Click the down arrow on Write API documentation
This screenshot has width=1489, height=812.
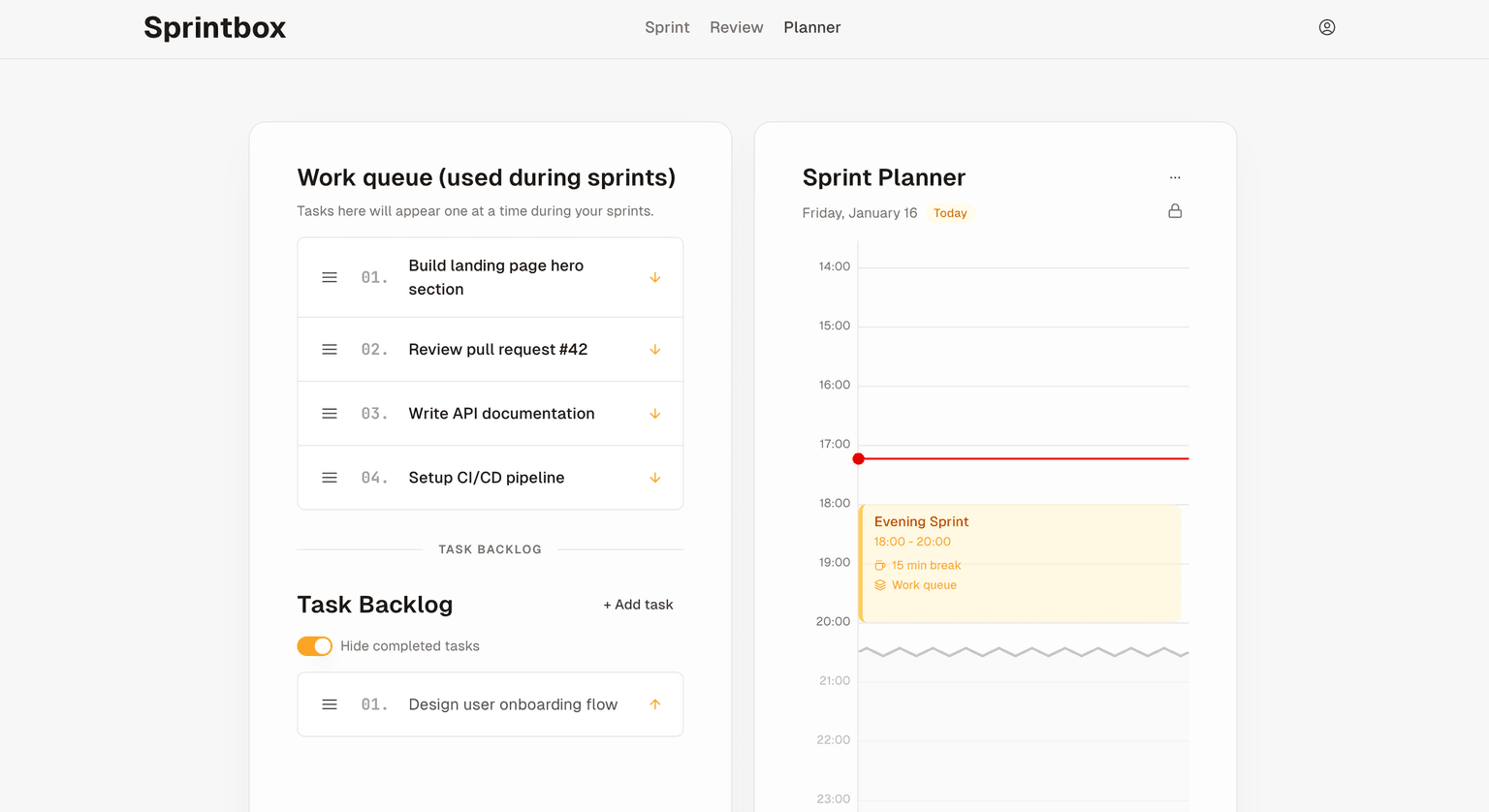pyautogui.click(x=655, y=413)
